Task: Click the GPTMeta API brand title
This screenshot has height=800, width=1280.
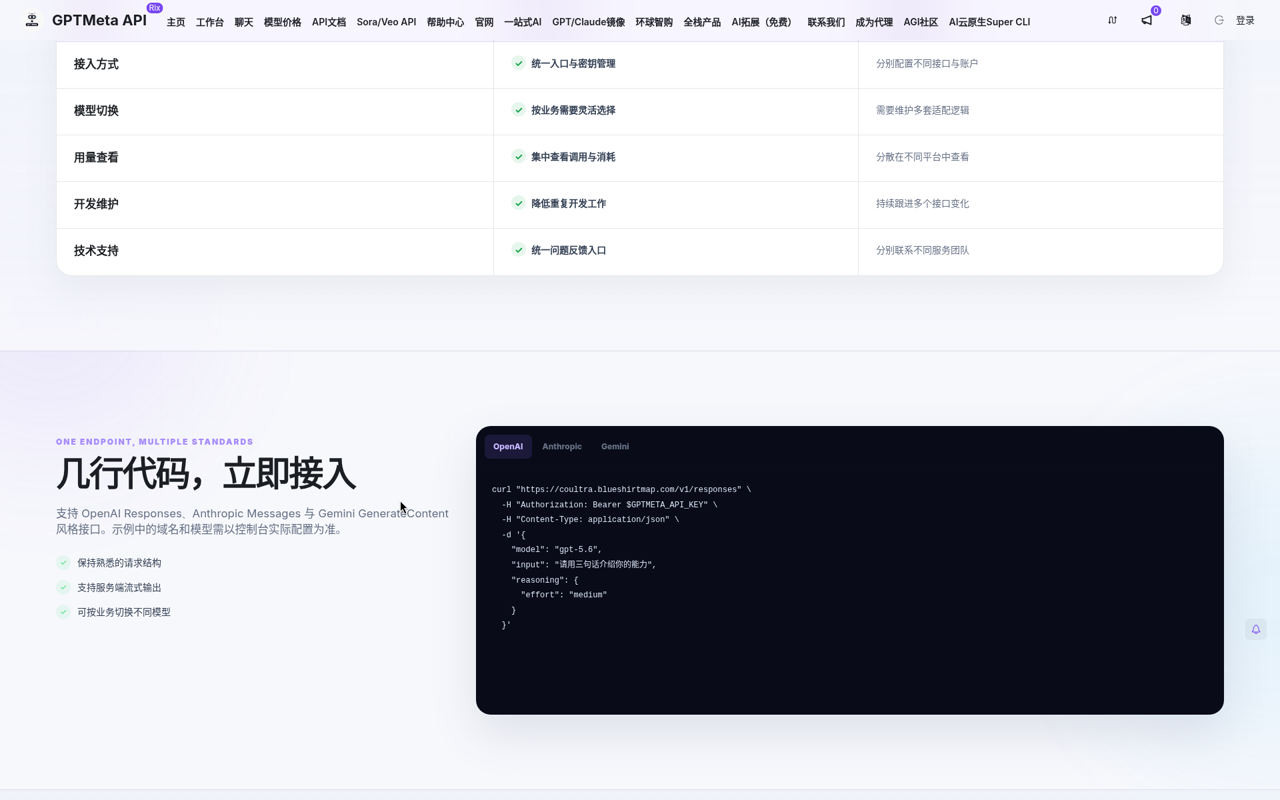Action: click(99, 20)
